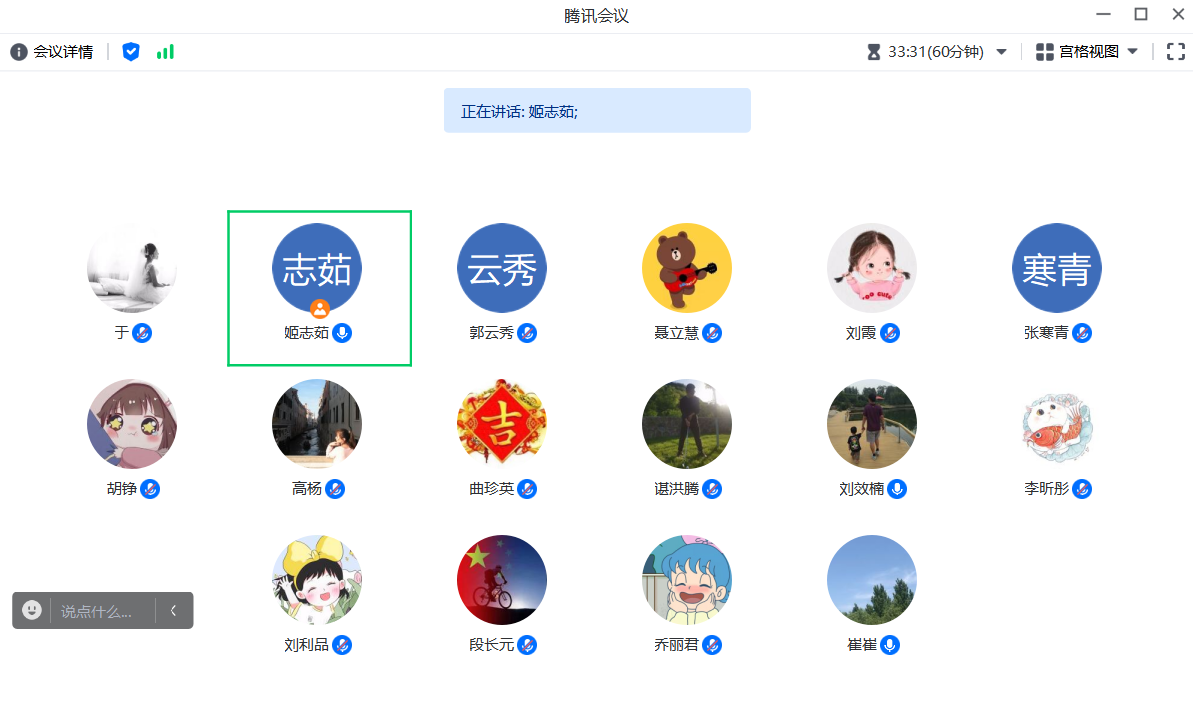The image size is (1193, 719).
Task: Collapse the chat bar with the chevron
Action: 173,610
